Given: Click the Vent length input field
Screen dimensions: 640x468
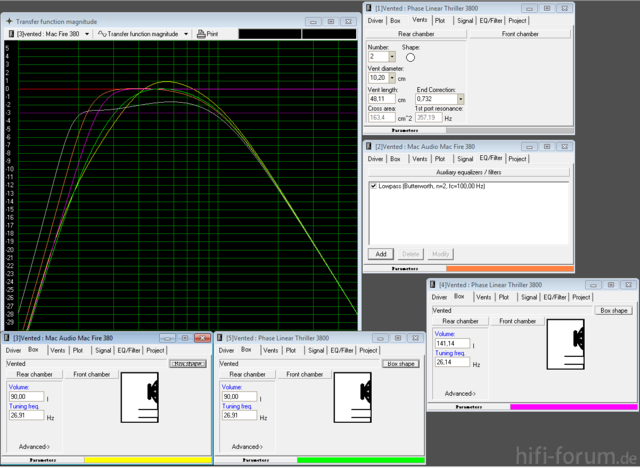Looking at the screenshot, I should [x=382, y=99].
